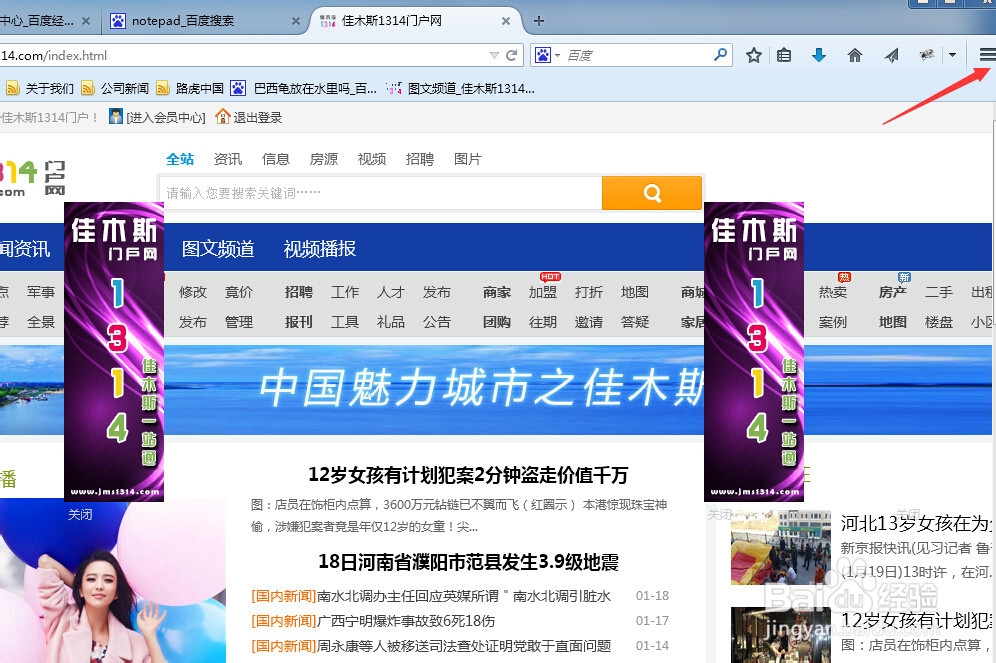Close the 佳木斯1314门户网 tab

coord(506,21)
